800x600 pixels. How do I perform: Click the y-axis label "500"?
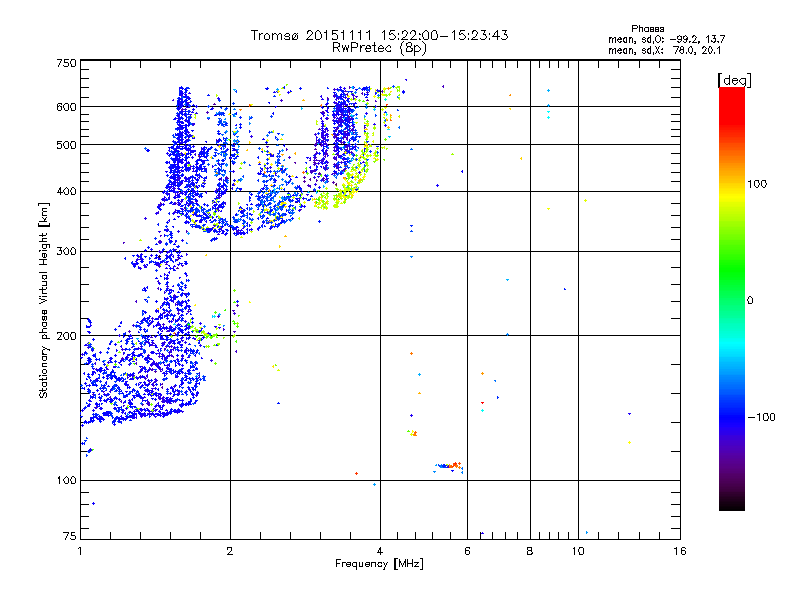pyautogui.click(x=66, y=145)
